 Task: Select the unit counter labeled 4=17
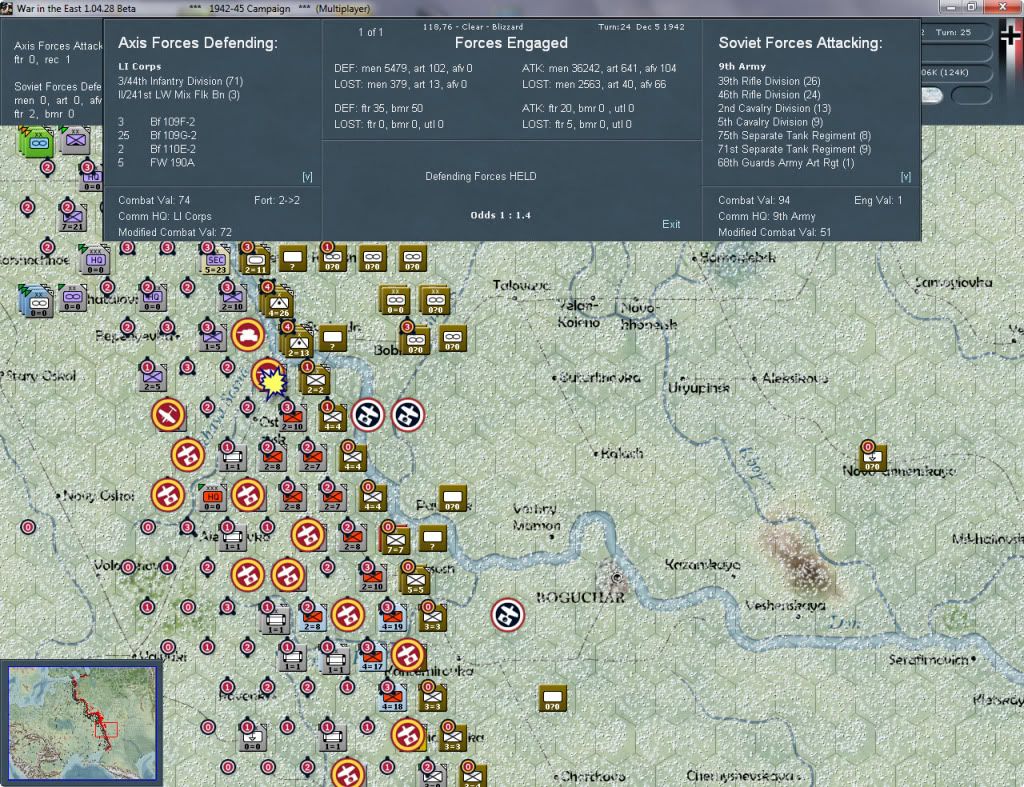pos(372,657)
